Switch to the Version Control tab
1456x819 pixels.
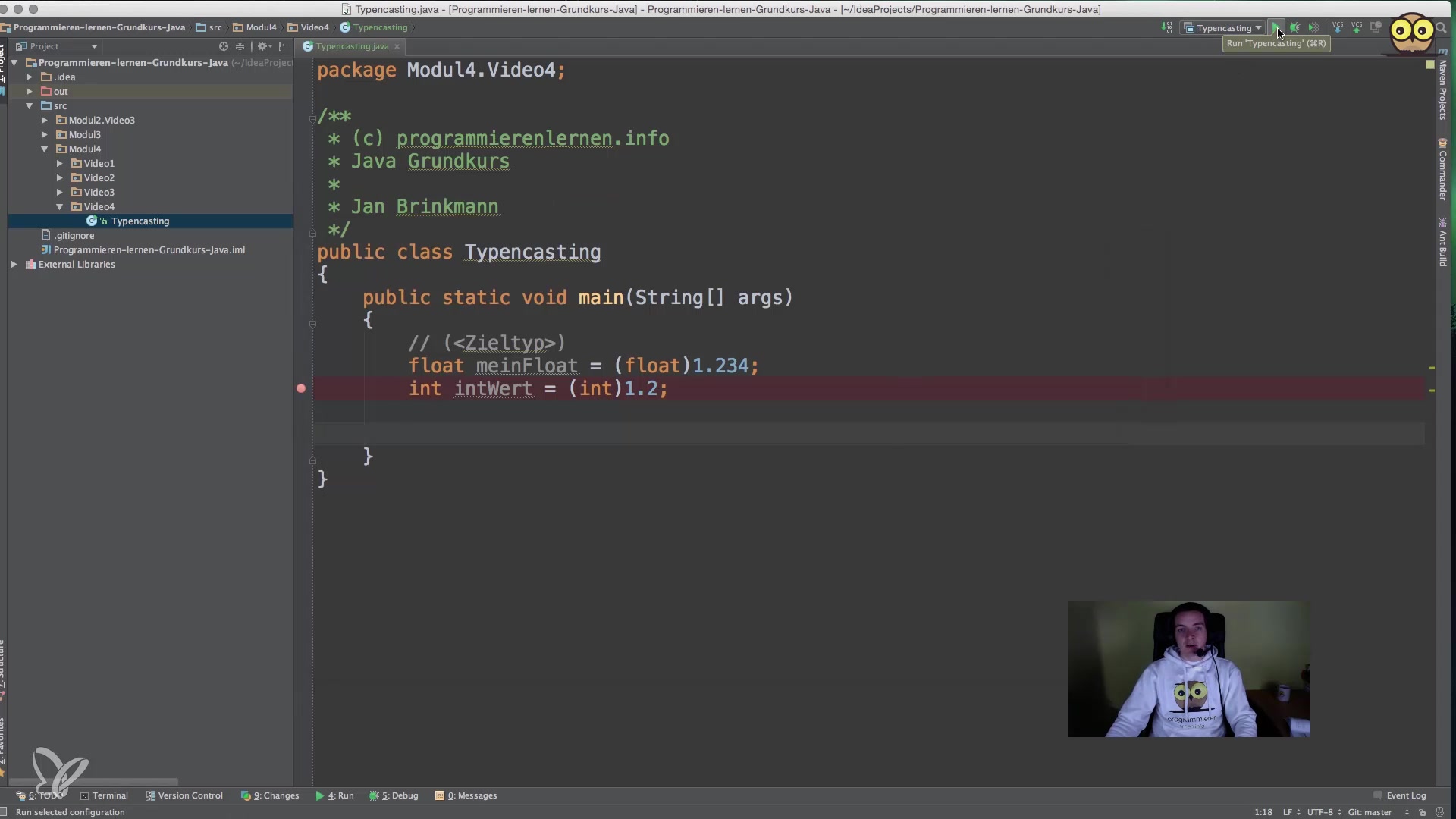click(184, 795)
